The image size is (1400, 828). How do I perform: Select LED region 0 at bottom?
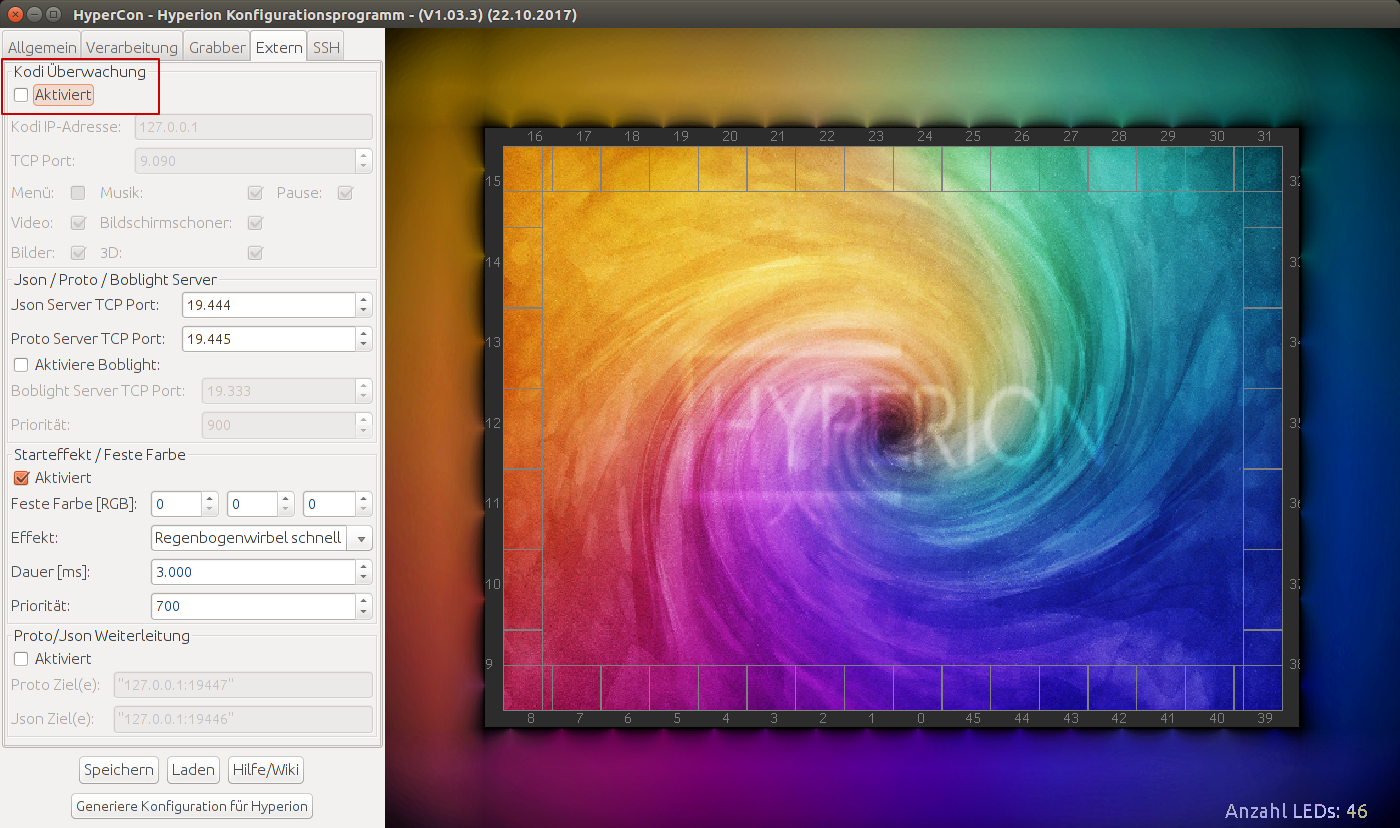tap(918, 688)
